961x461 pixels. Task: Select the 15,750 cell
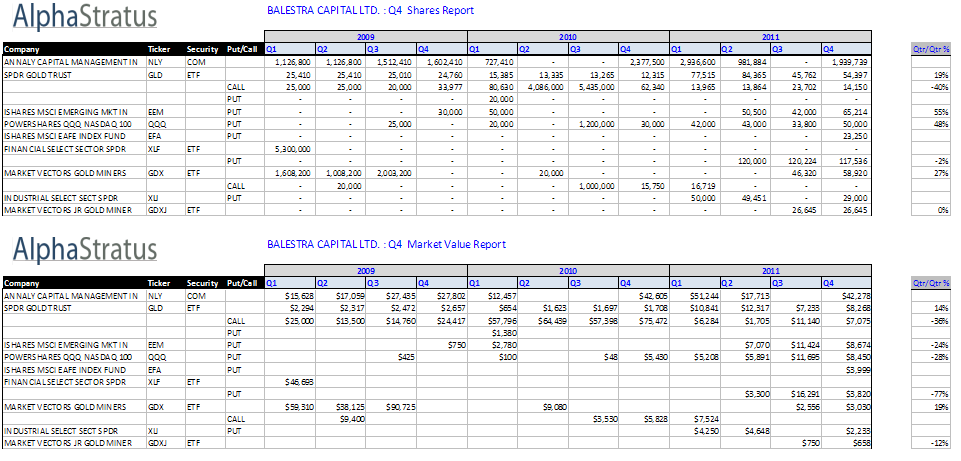coord(644,186)
